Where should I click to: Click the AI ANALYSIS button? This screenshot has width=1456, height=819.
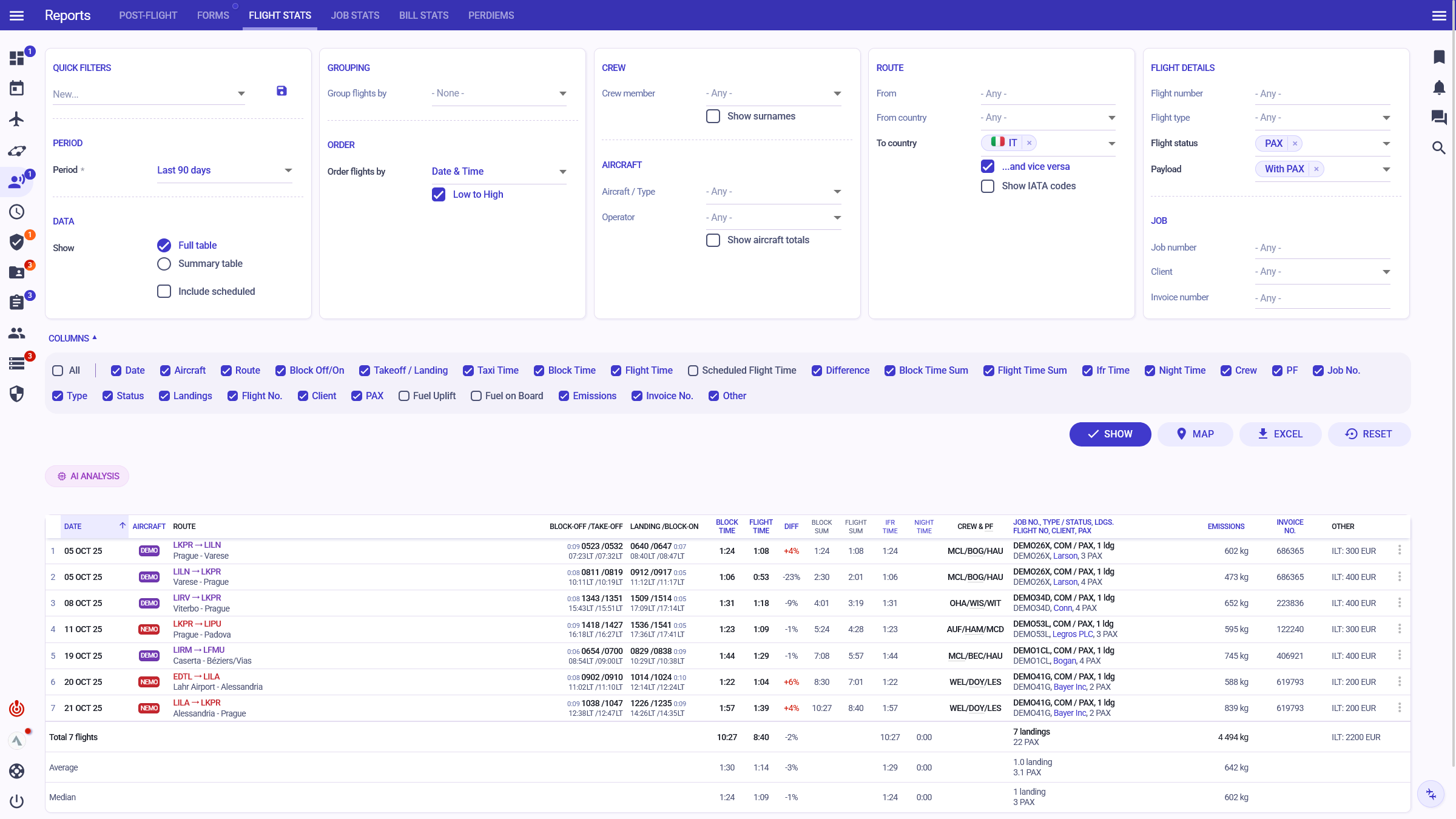click(87, 476)
